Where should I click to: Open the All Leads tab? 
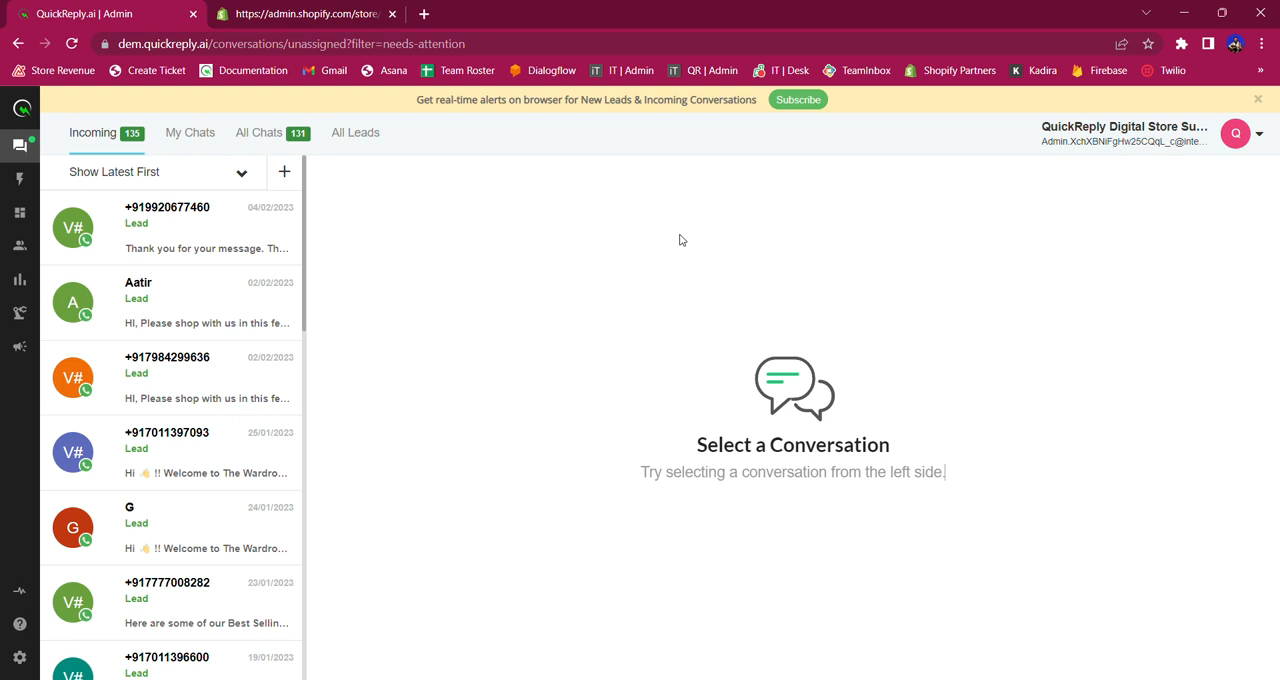[355, 132]
